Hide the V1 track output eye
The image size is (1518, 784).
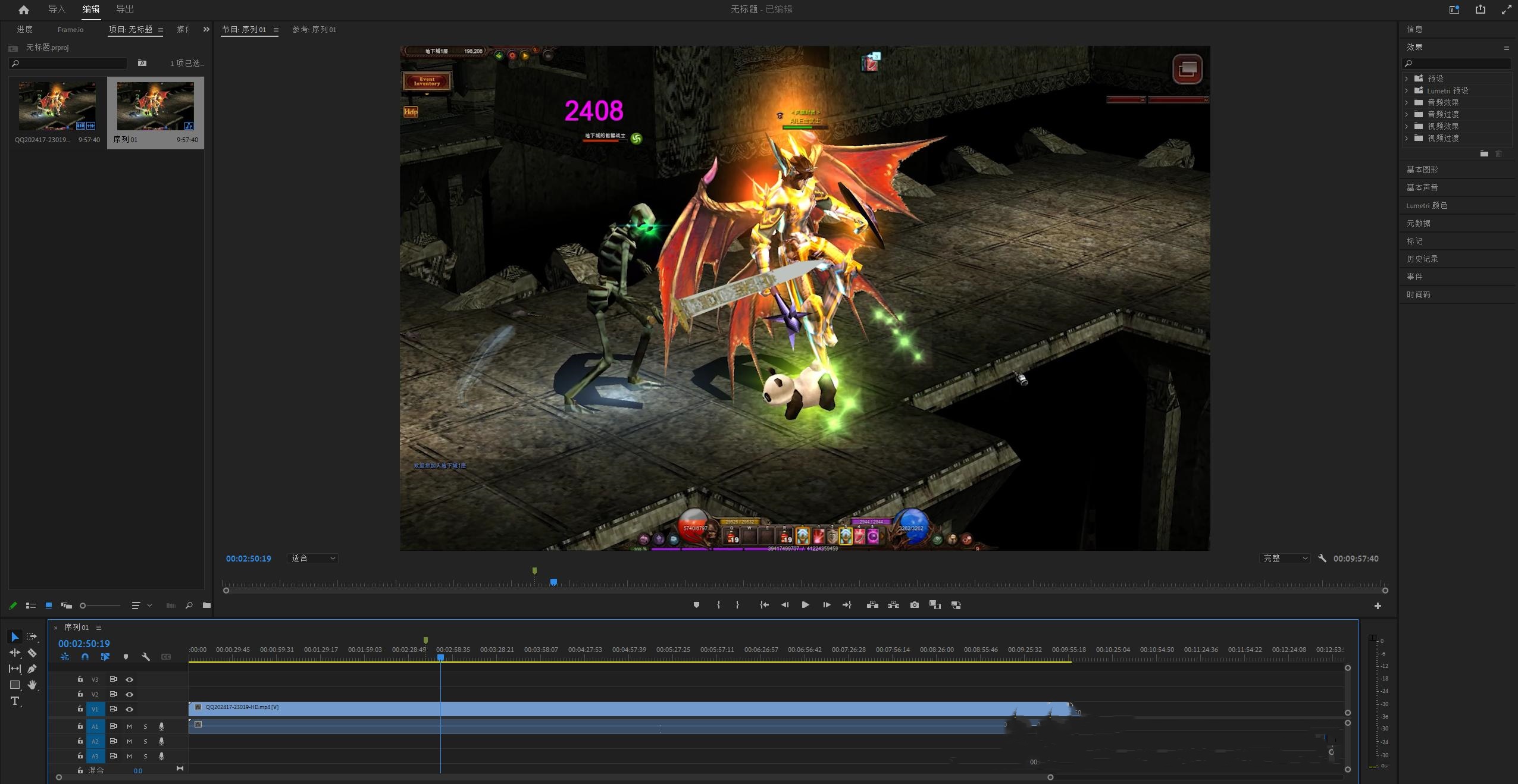click(x=129, y=709)
